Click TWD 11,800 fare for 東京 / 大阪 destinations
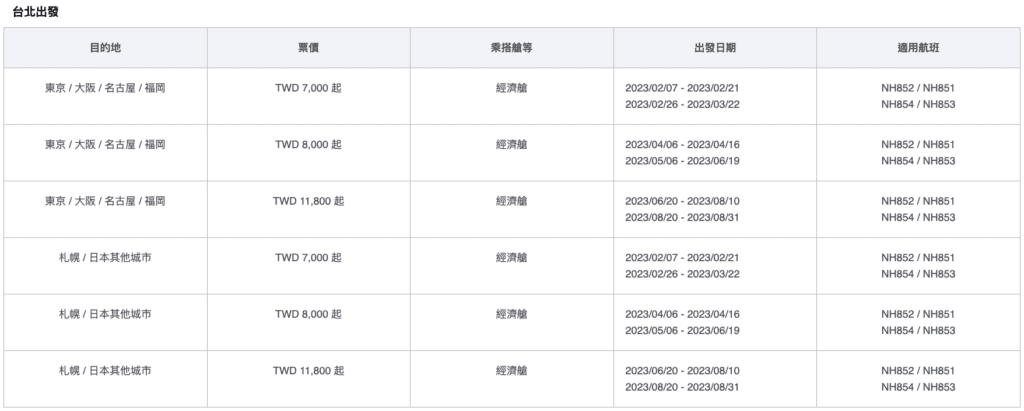 [308, 201]
